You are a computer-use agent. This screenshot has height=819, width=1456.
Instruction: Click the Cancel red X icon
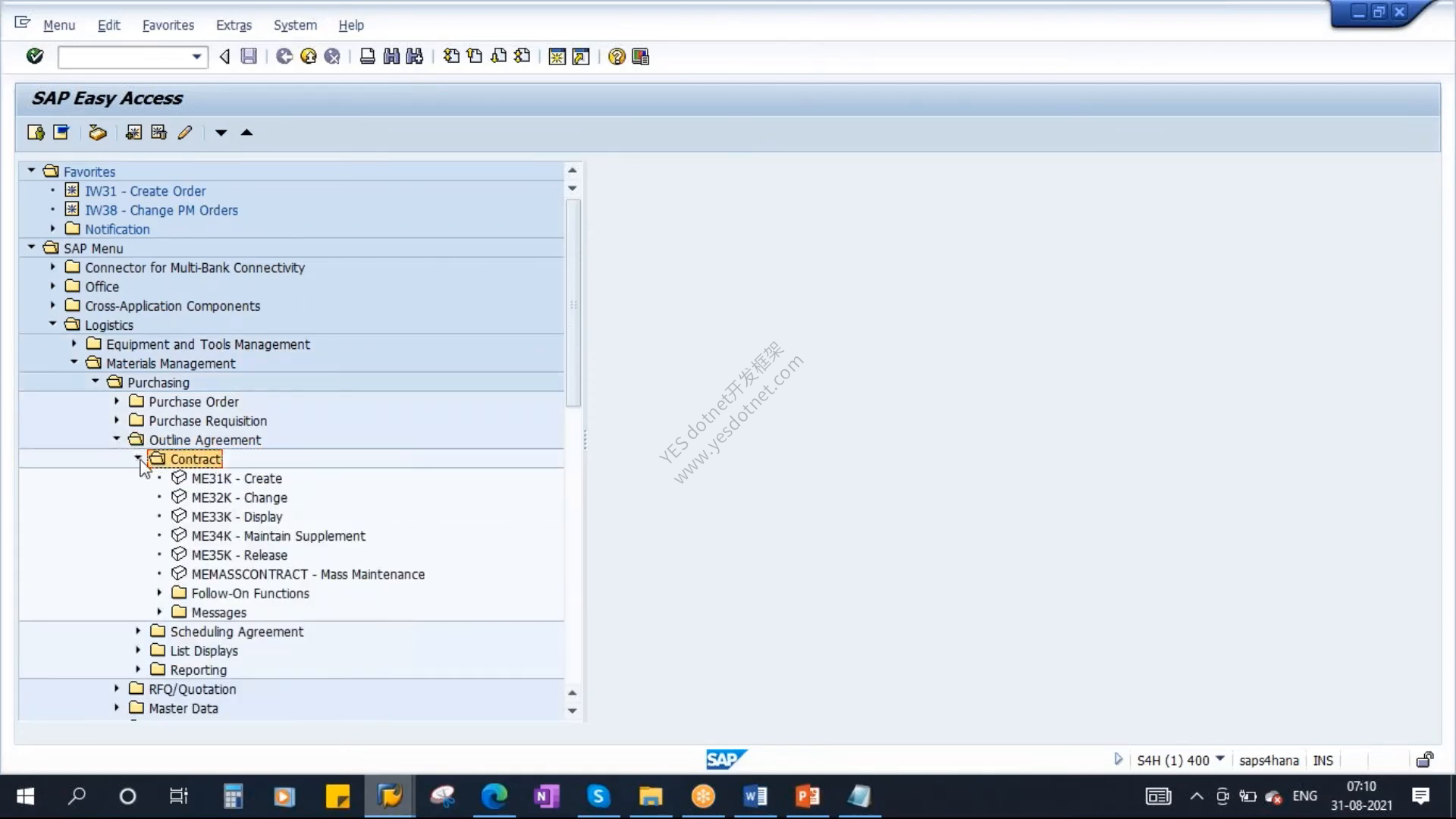point(332,56)
